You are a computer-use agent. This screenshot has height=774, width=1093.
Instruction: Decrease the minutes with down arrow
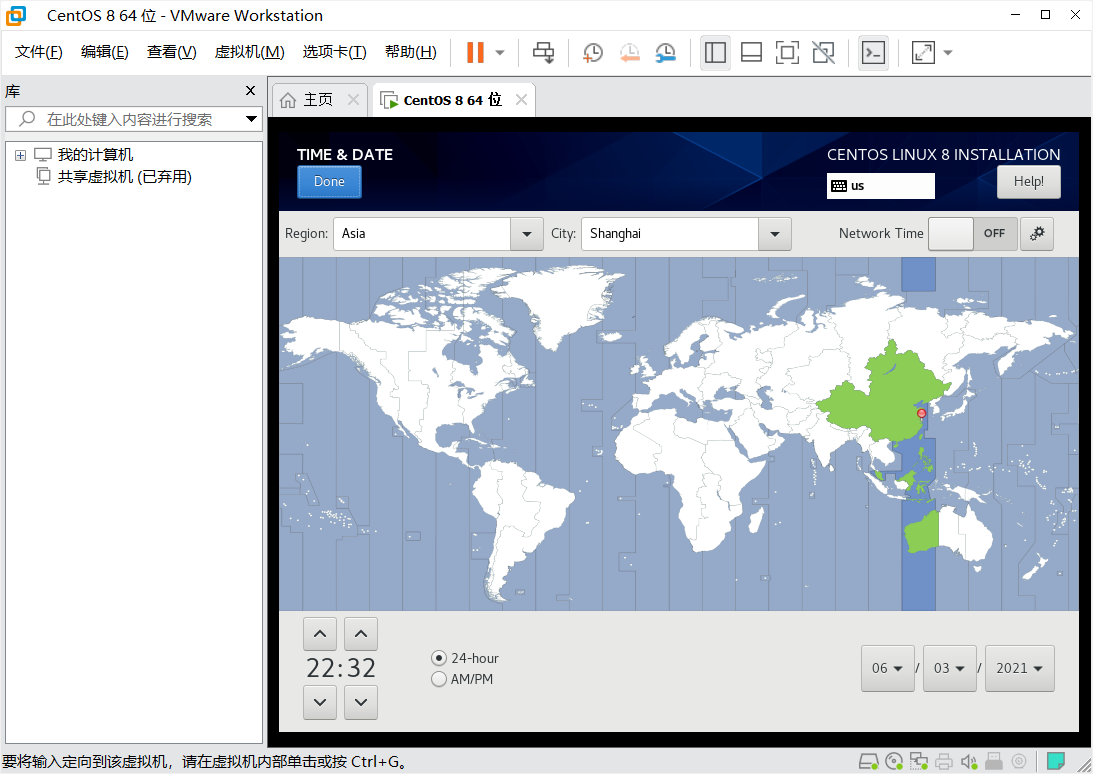coord(360,702)
